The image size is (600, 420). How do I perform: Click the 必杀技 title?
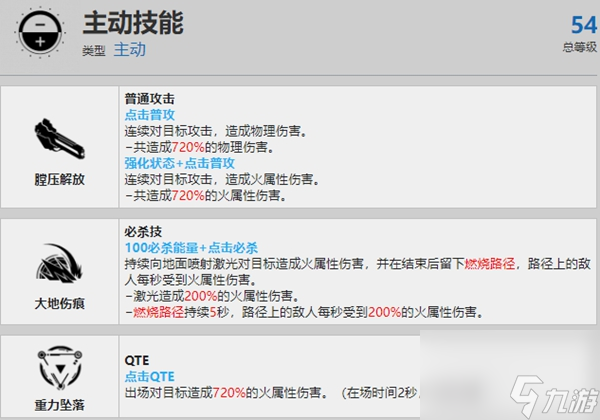[x=143, y=231]
